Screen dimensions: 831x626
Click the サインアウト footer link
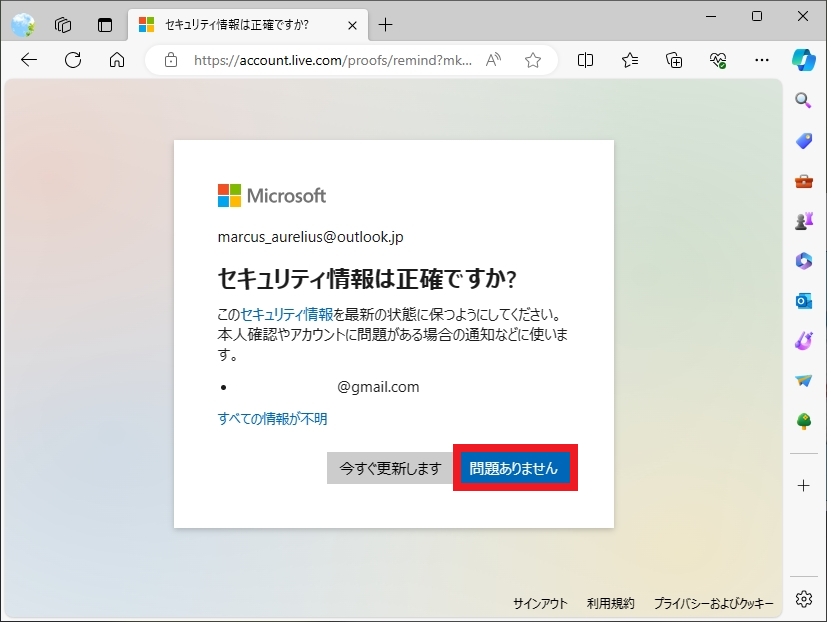(540, 603)
